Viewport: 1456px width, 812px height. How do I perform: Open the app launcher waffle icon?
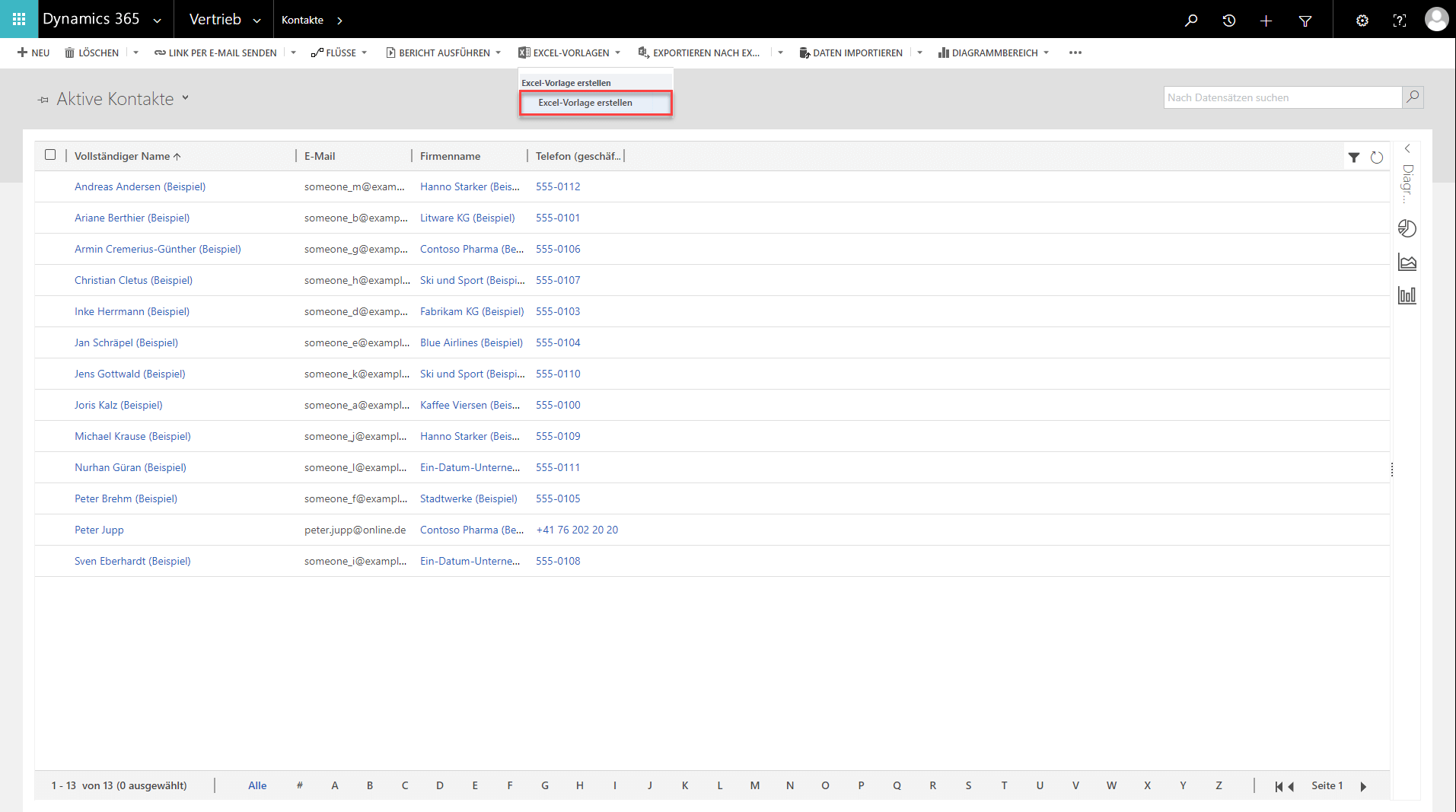coord(19,19)
